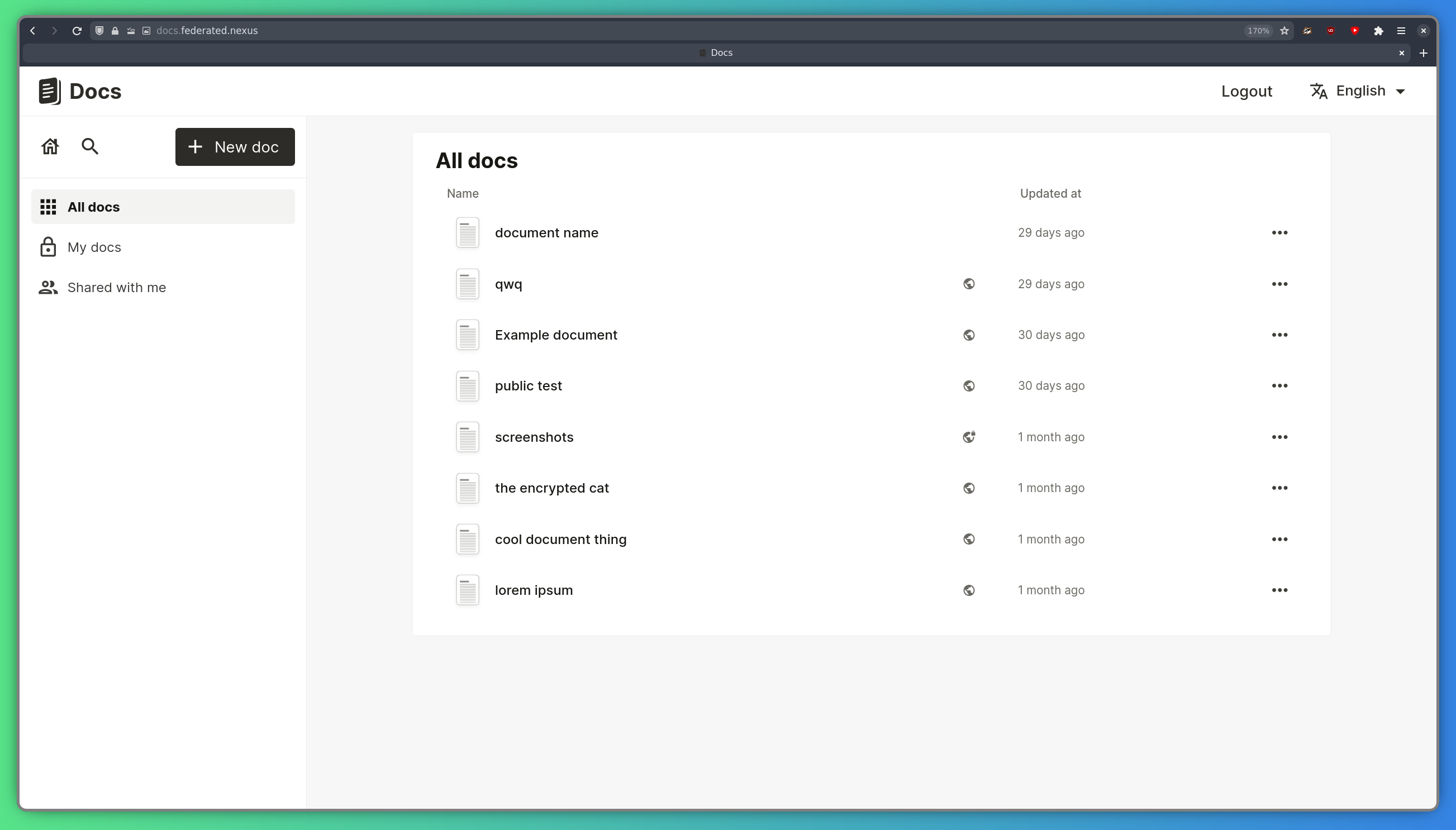The height and width of the screenshot is (830, 1456).
Task: Open the Example document
Action: tap(556, 335)
